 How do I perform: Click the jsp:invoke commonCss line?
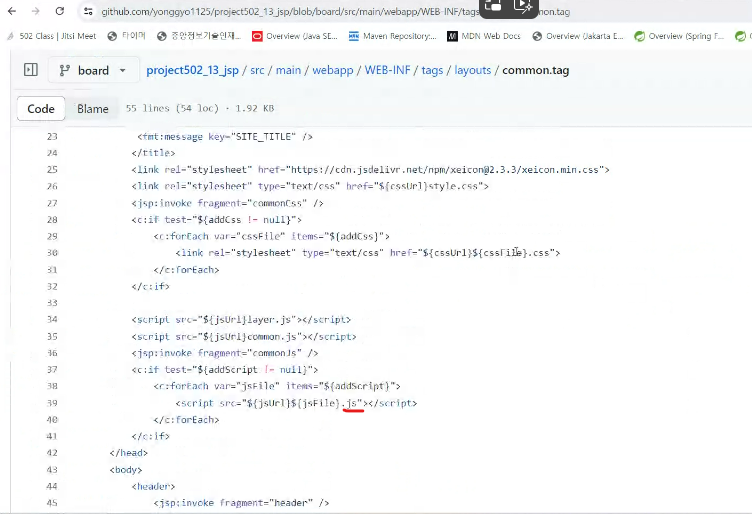pos(227,203)
